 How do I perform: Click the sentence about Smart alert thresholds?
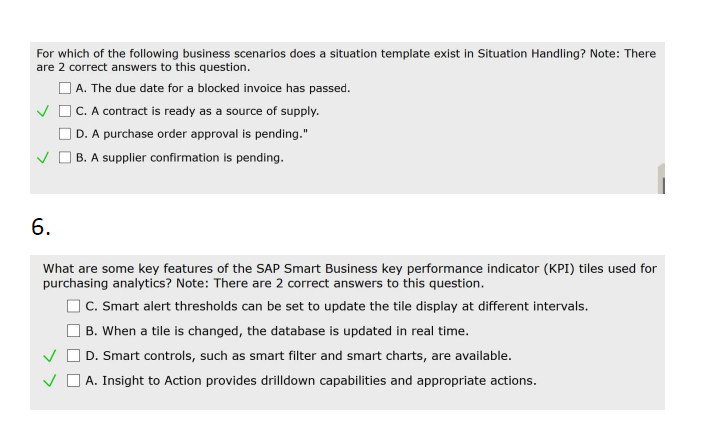pos(337,306)
